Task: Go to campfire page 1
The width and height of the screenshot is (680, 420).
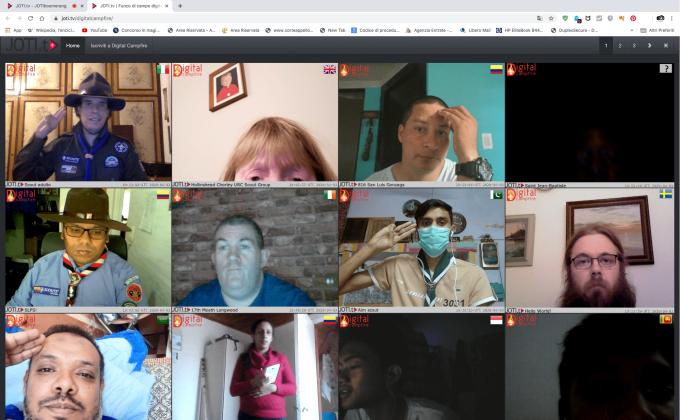Action: (x=606, y=46)
